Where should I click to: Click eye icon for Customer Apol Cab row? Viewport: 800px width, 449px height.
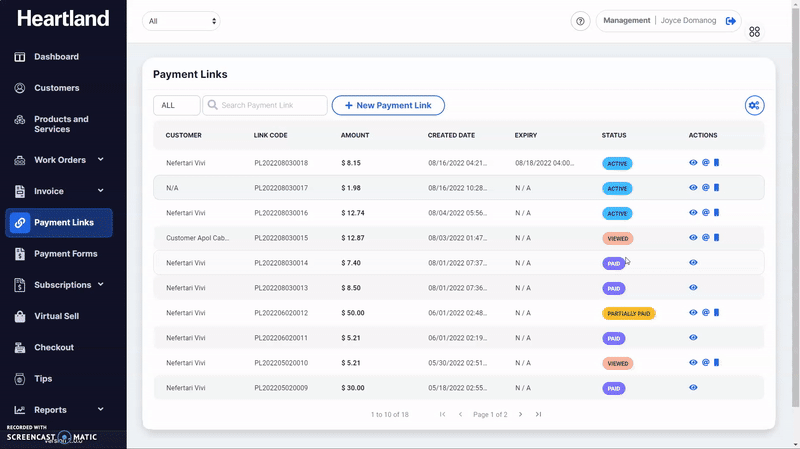(693, 238)
